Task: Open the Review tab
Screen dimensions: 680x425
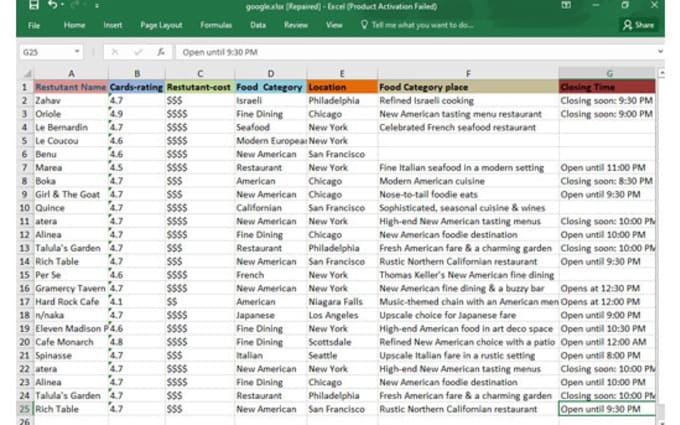Action: click(x=296, y=25)
